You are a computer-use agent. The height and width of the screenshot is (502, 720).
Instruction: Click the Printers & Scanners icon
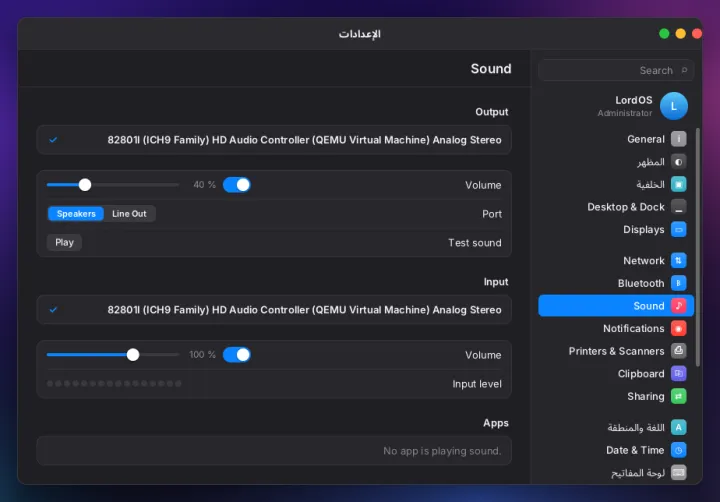point(678,351)
